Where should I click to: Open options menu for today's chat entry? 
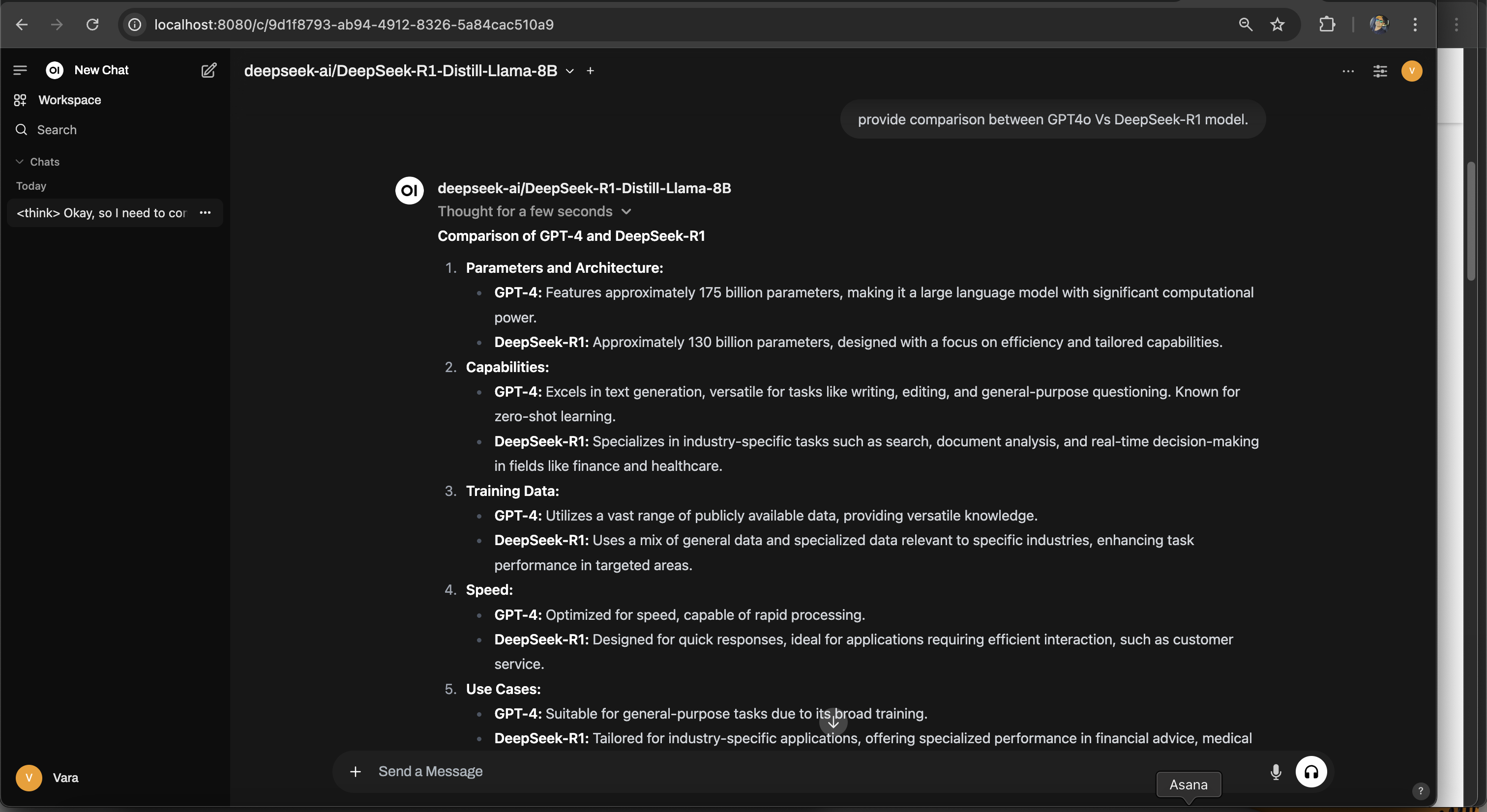[205, 212]
